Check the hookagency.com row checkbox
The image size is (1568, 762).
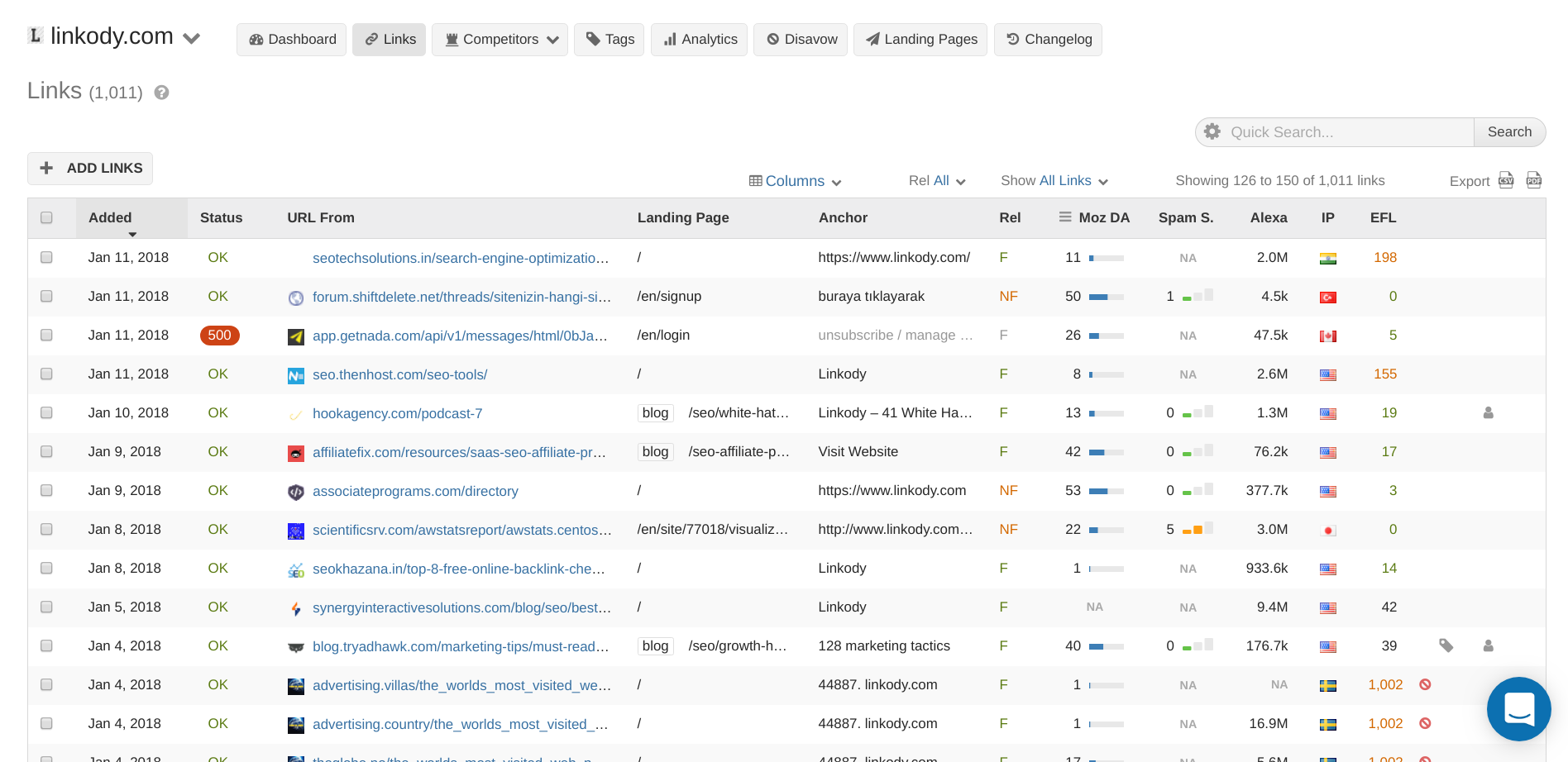(x=46, y=413)
